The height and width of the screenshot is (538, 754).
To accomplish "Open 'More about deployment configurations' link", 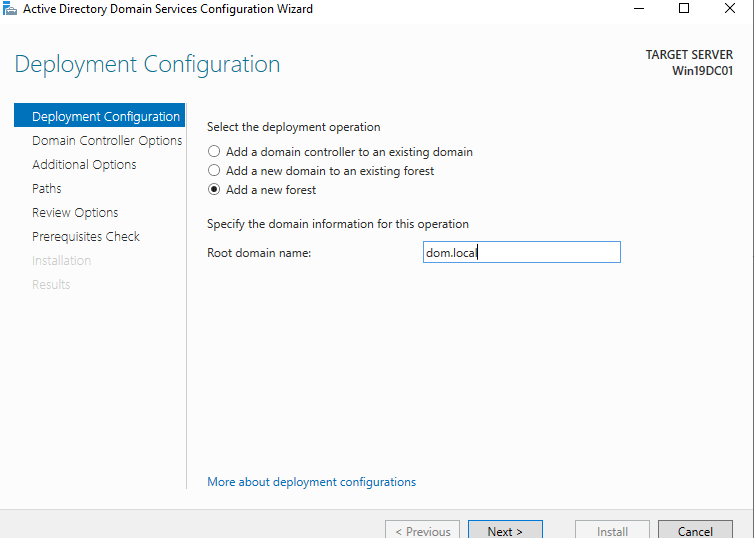I will click(311, 482).
